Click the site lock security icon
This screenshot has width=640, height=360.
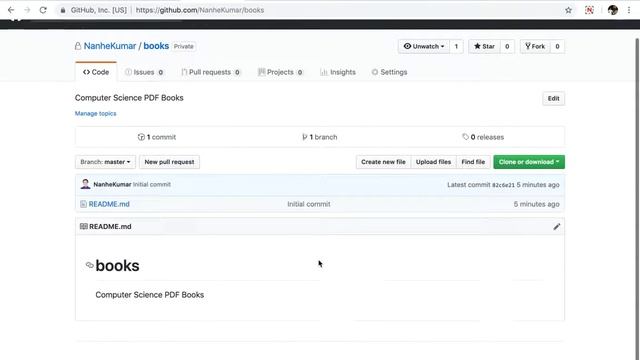click(x=62, y=10)
